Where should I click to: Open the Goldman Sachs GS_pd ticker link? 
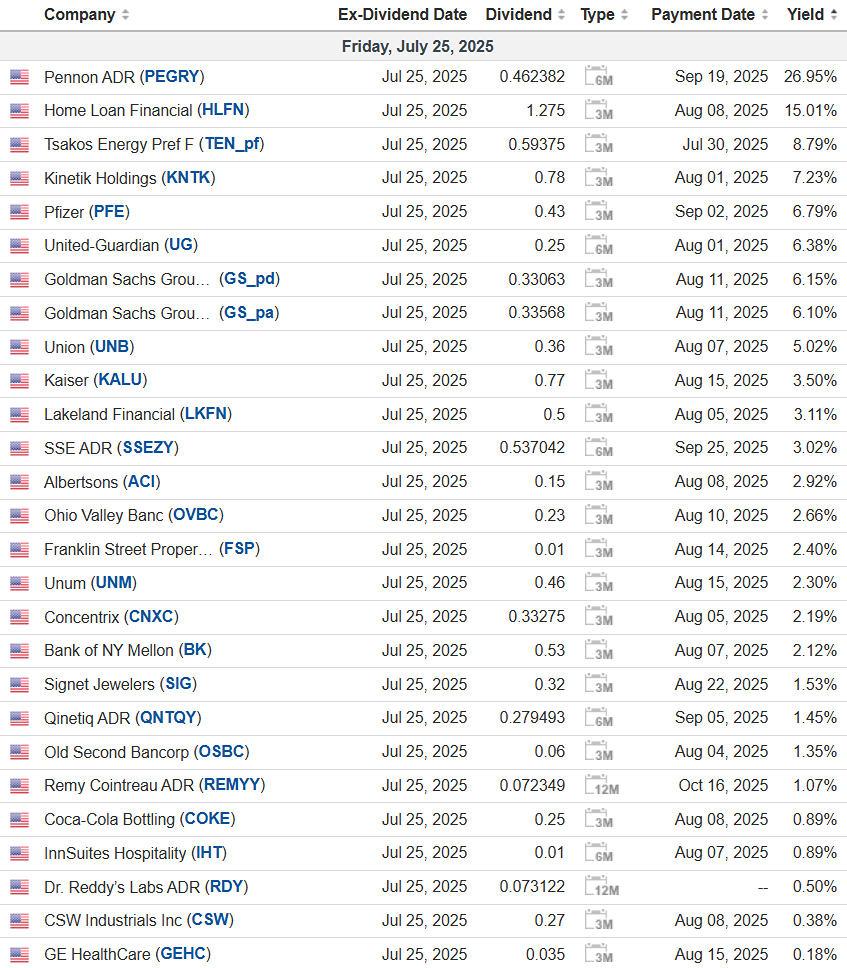249,279
